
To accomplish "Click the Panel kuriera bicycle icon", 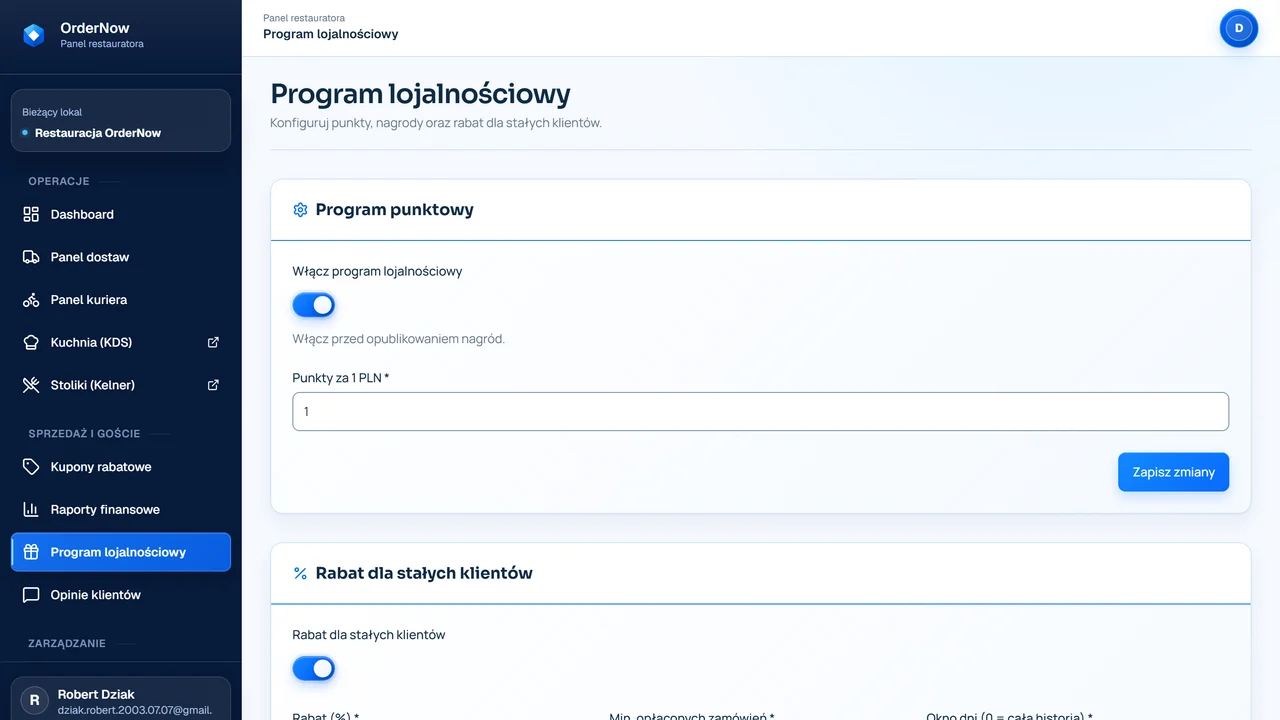I will click(31, 300).
